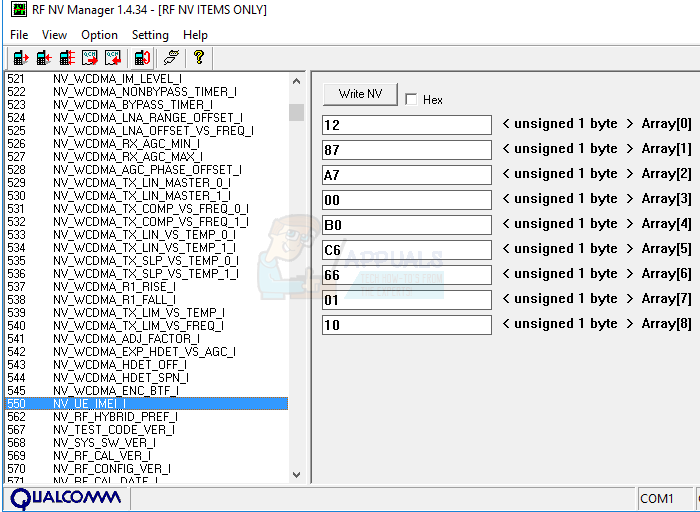
Task: Select item 536 NV_WCDMA_TX_SLP_VS_TEMP_1_I
Action: coord(146,273)
